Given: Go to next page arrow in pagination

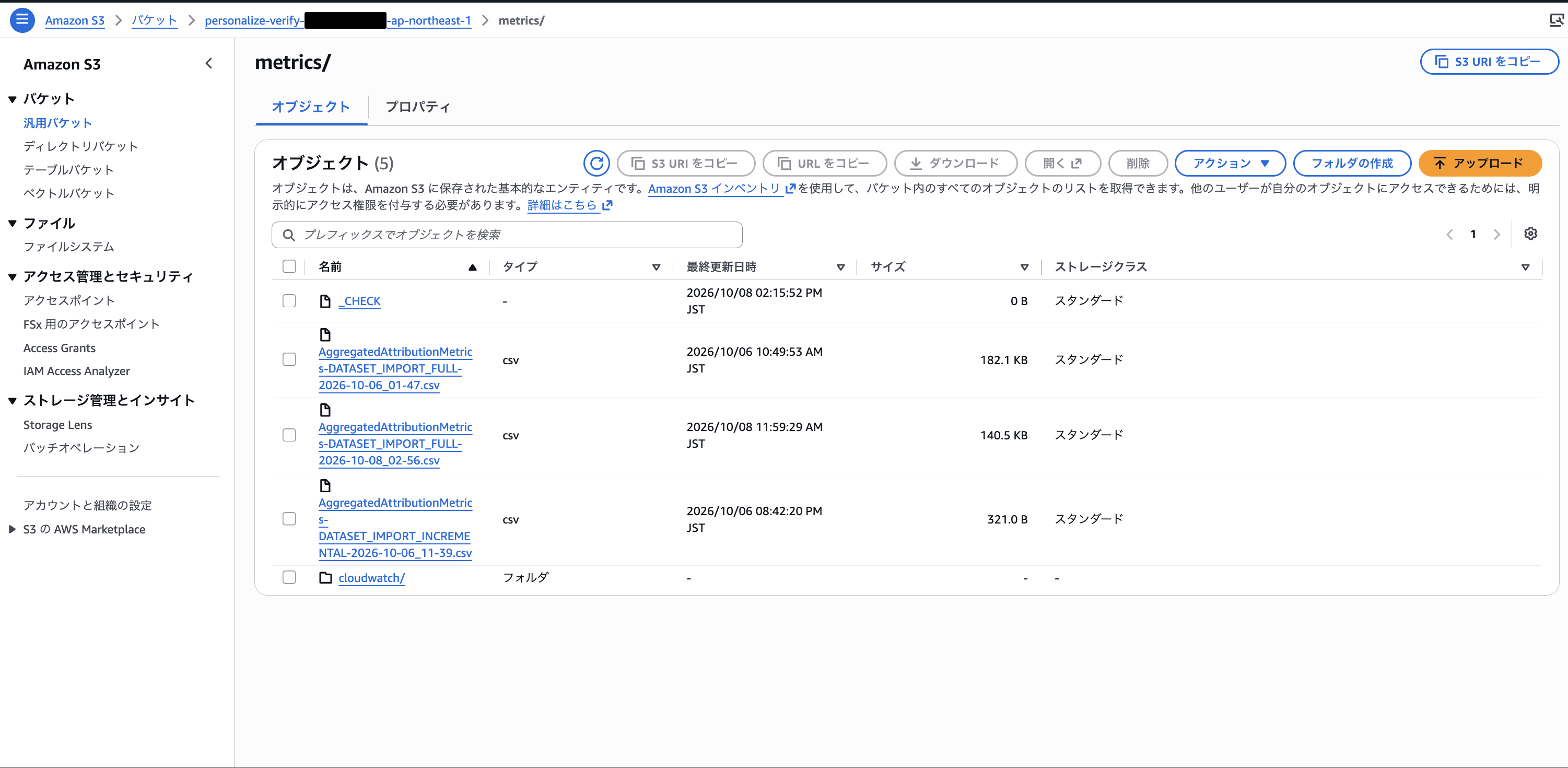Looking at the screenshot, I should (x=1496, y=235).
